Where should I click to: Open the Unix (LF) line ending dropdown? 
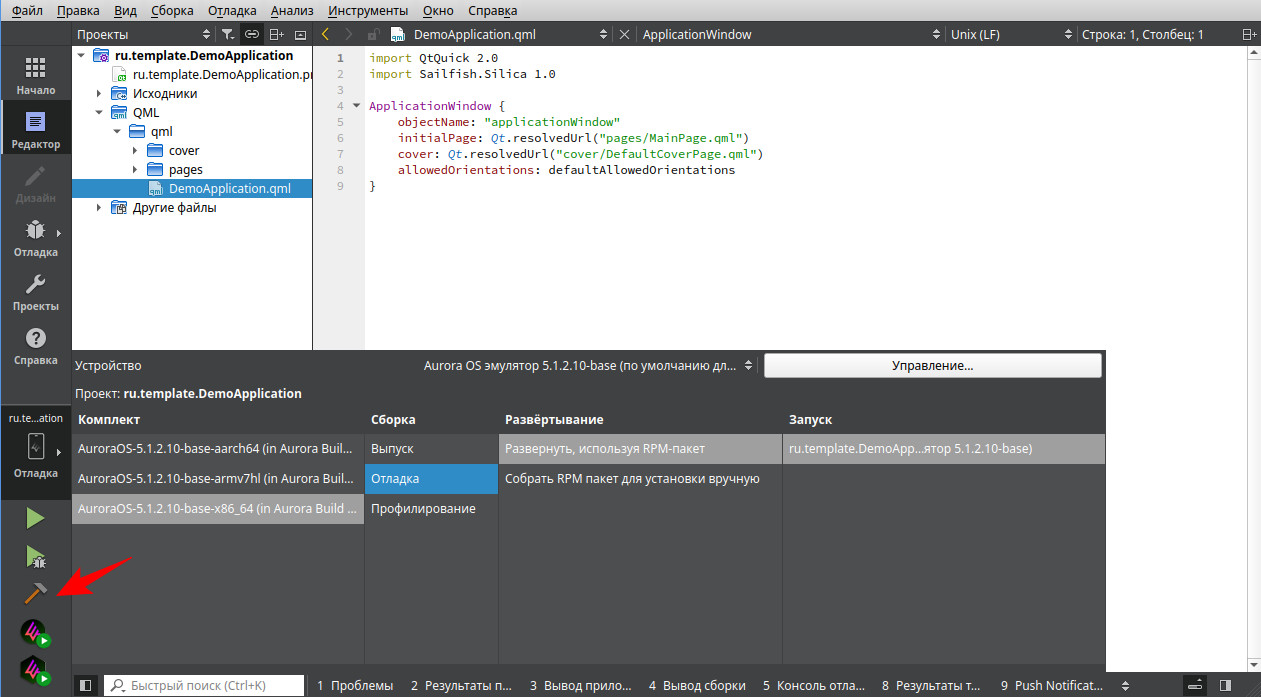coord(1008,34)
